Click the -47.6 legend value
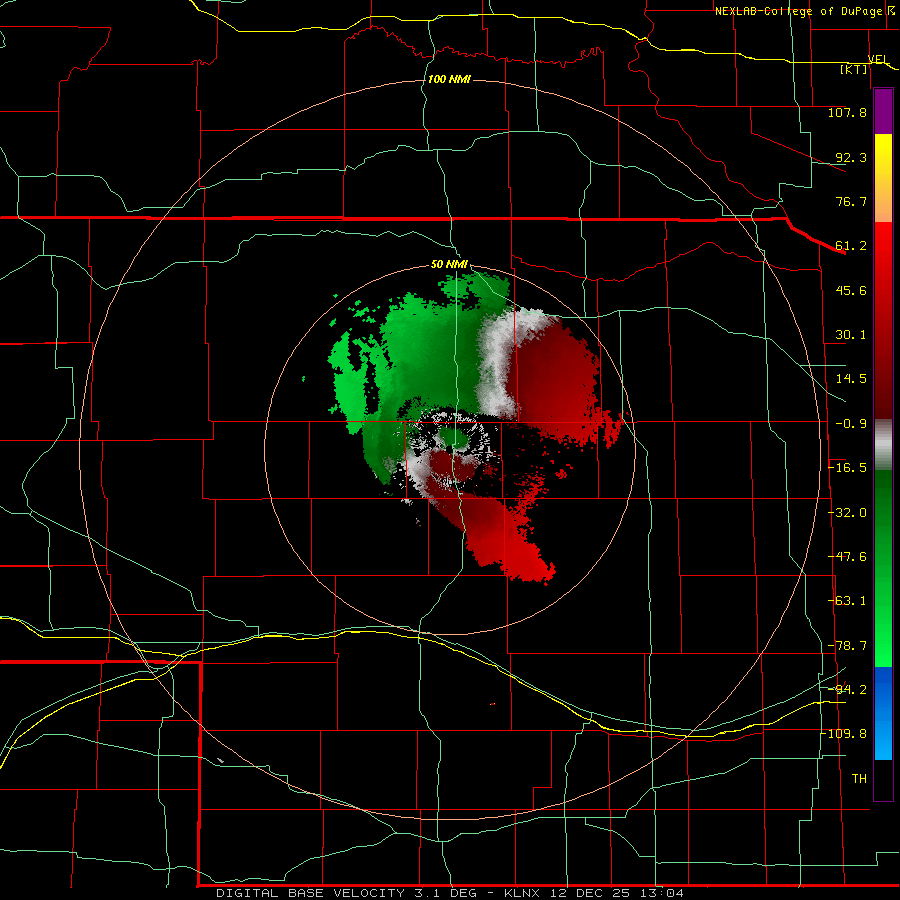 coord(847,557)
